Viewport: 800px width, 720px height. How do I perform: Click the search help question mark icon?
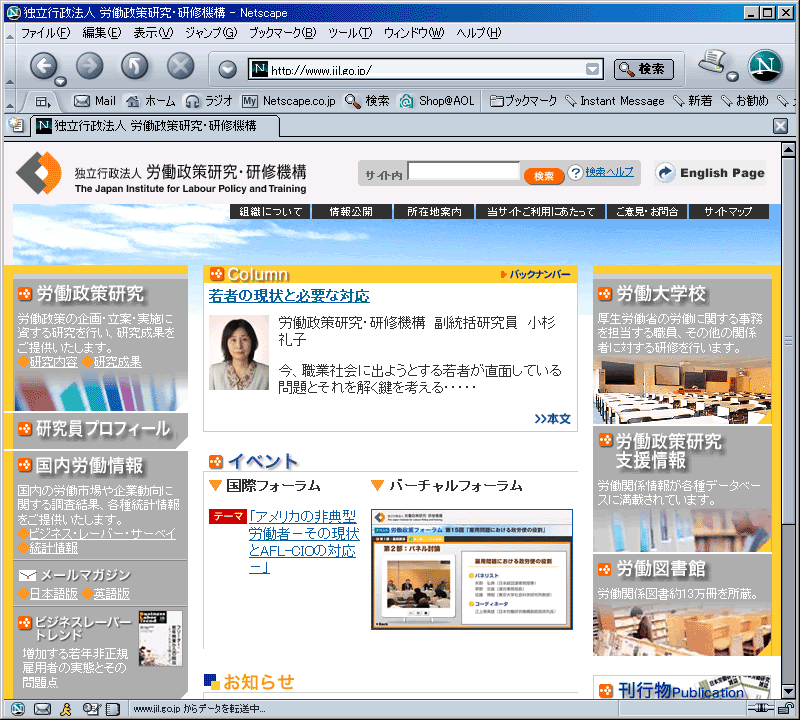pos(575,172)
